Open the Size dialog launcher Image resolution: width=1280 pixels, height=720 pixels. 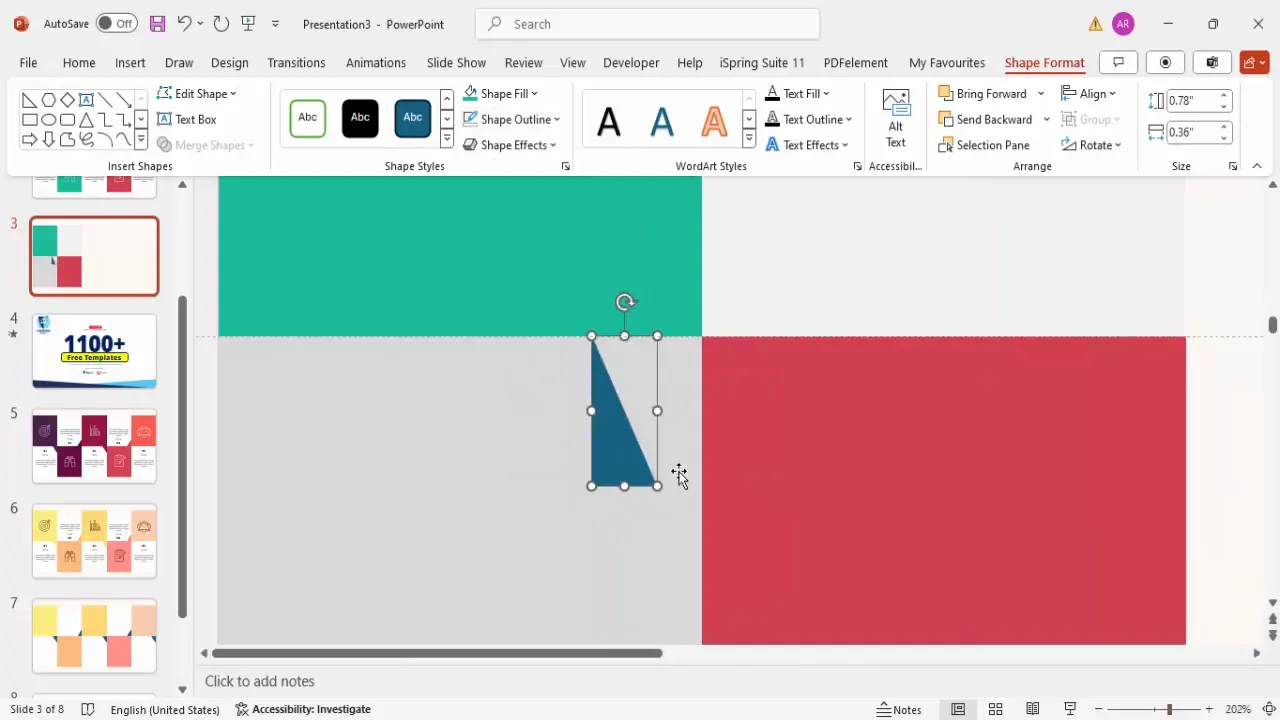[x=1233, y=166]
